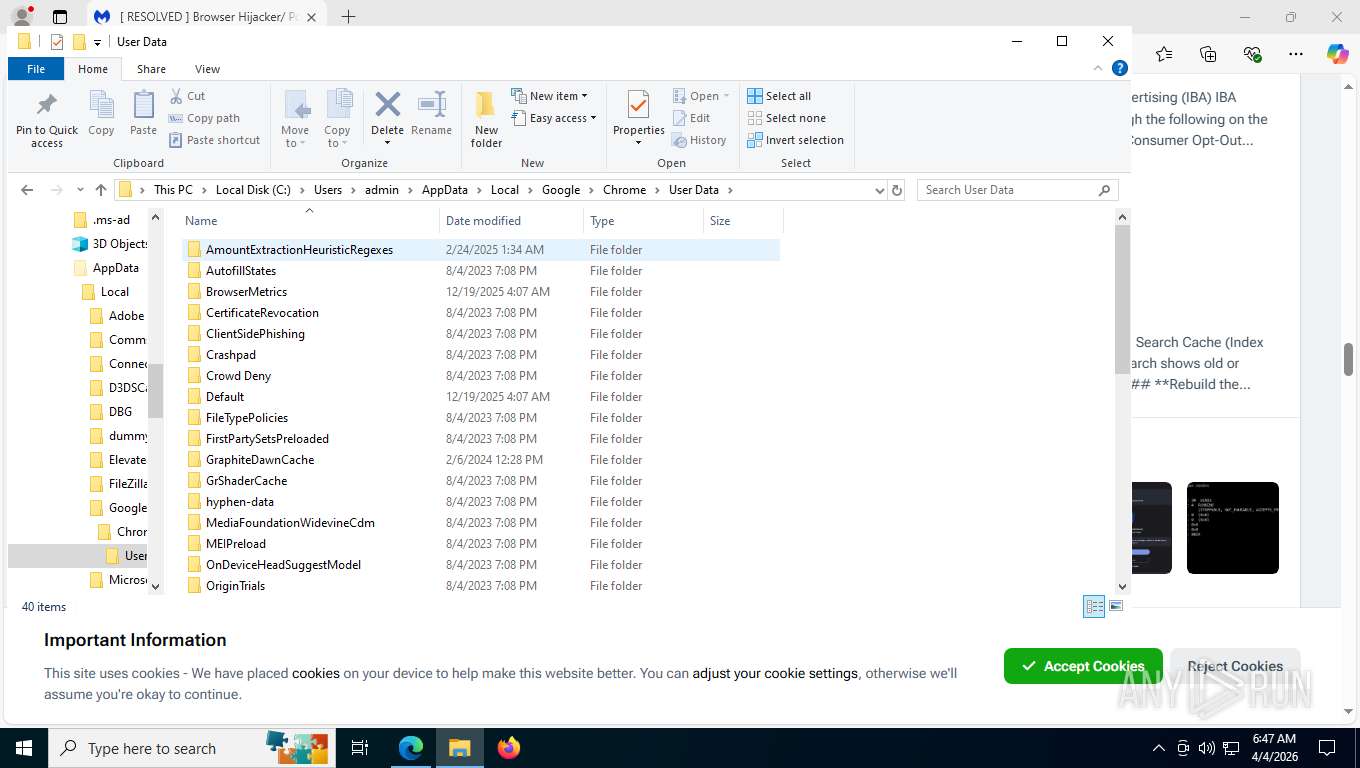The width and height of the screenshot is (1360, 768).
Task: Select the Copy ribbon icon
Action: tap(101, 113)
